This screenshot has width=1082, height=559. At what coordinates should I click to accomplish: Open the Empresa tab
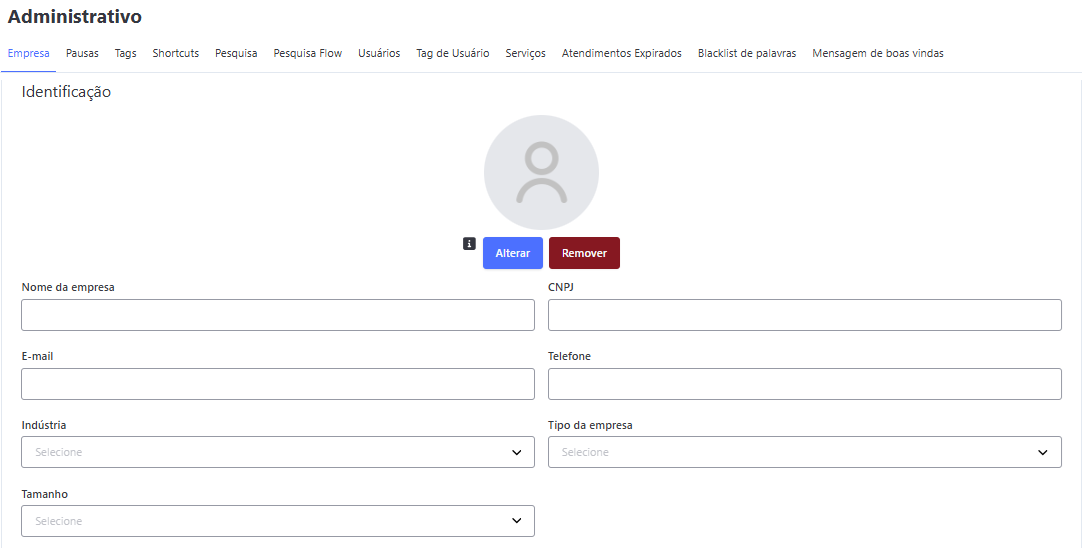28,53
